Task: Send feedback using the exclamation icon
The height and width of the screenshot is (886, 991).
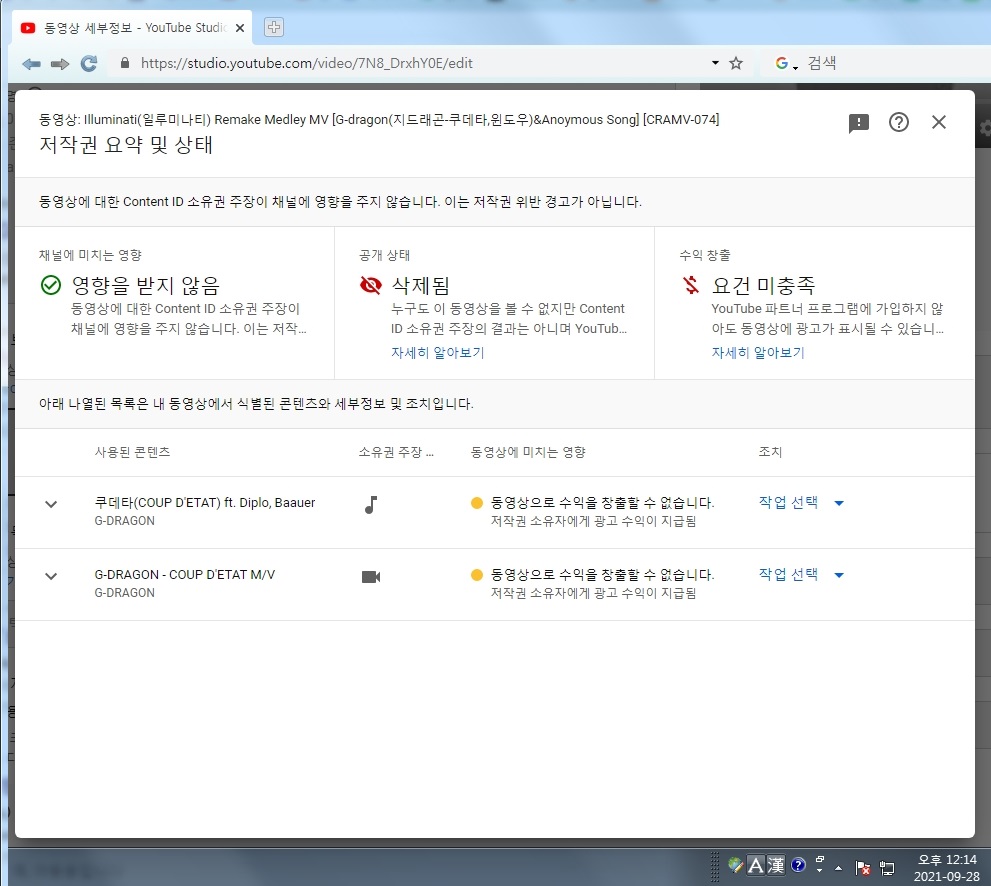Action: 858,123
